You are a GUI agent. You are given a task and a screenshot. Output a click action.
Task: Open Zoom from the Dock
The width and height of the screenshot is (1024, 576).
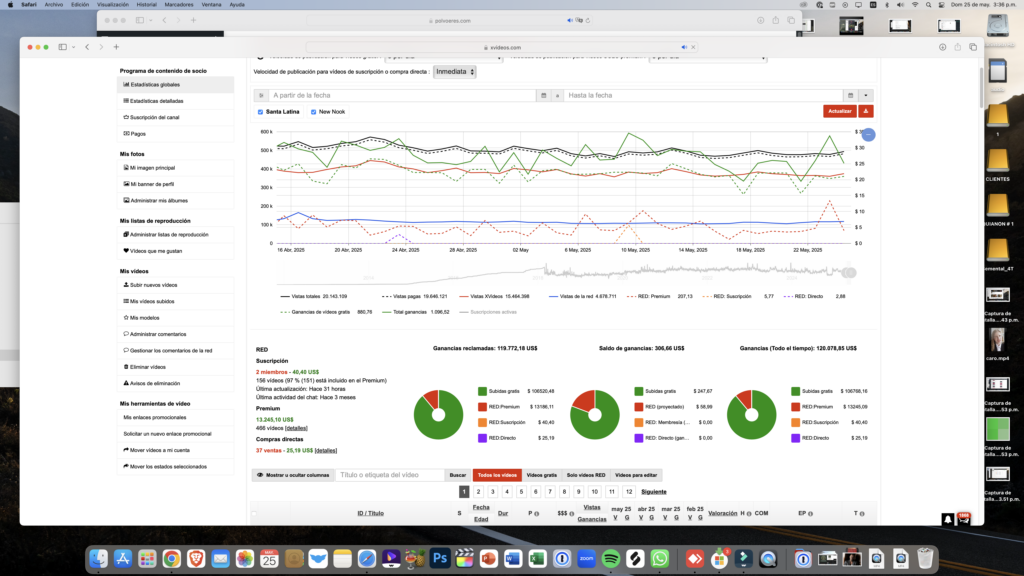tap(586, 558)
